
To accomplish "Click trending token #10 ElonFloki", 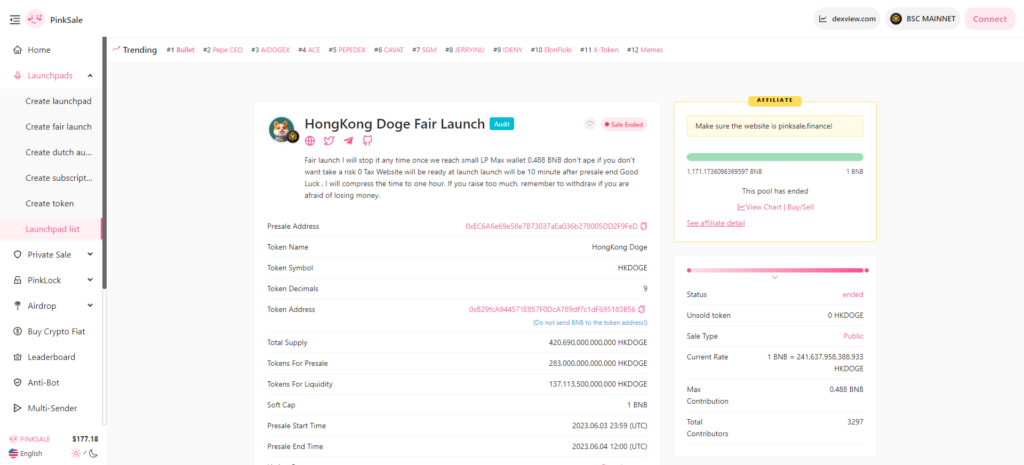I will coord(551,50).
